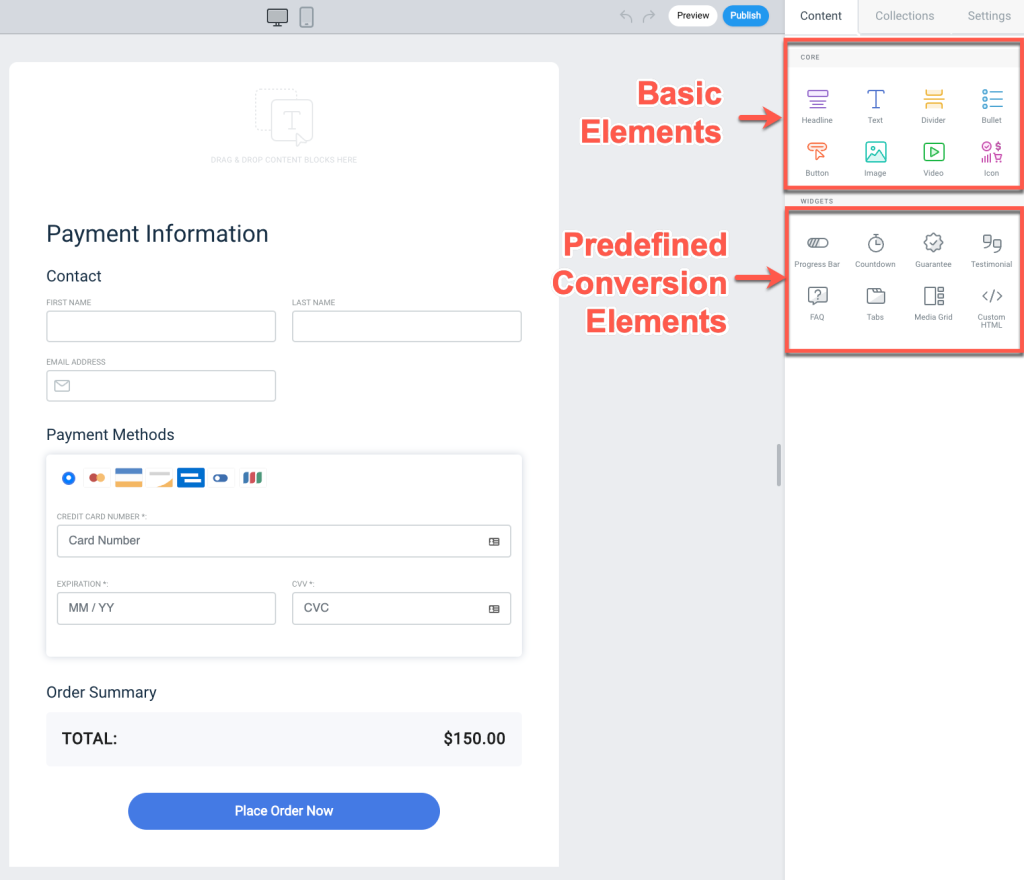Insert the Testimonial widget
Image resolution: width=1024 pixels, height=880 pixels.
991,244
